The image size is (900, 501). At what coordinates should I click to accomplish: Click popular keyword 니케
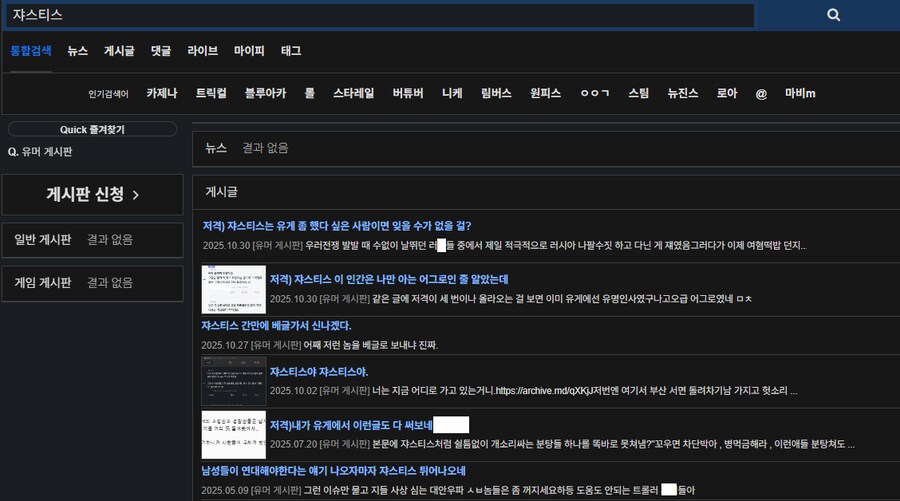pos(452,93)
